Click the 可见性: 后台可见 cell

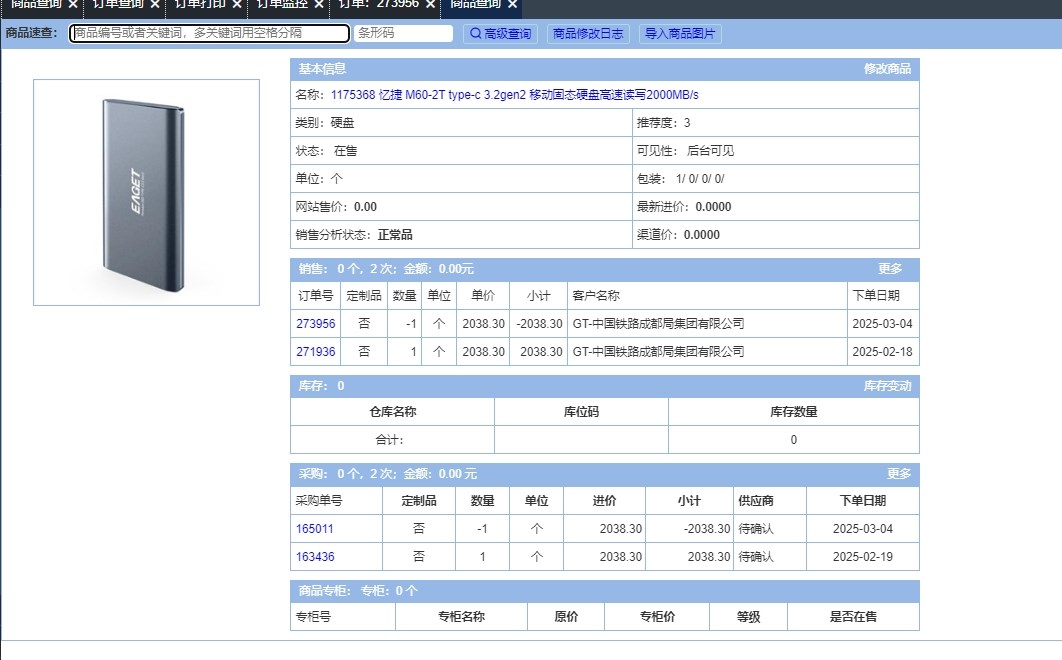(776, 150)
